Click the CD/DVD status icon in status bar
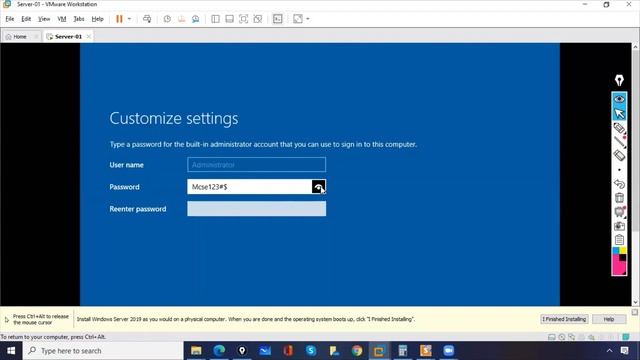The image size is (640, 360). click(562, 337)
